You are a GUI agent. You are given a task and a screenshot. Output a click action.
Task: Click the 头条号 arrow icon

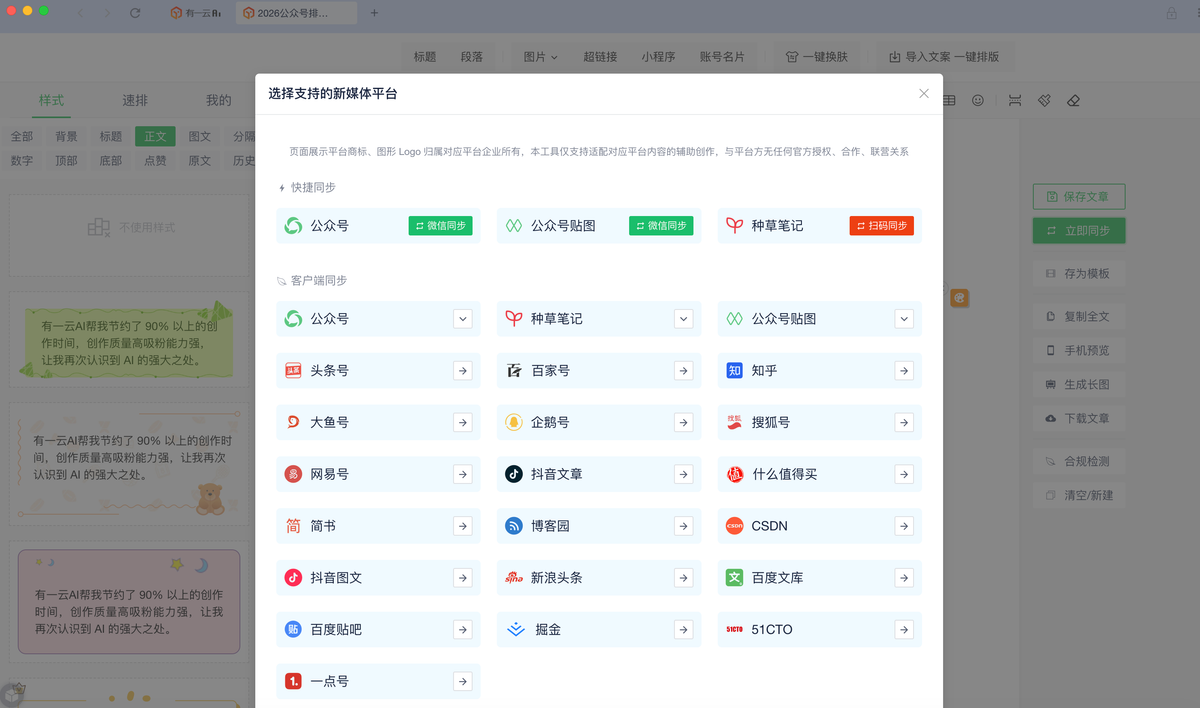[x=463, y=370]
